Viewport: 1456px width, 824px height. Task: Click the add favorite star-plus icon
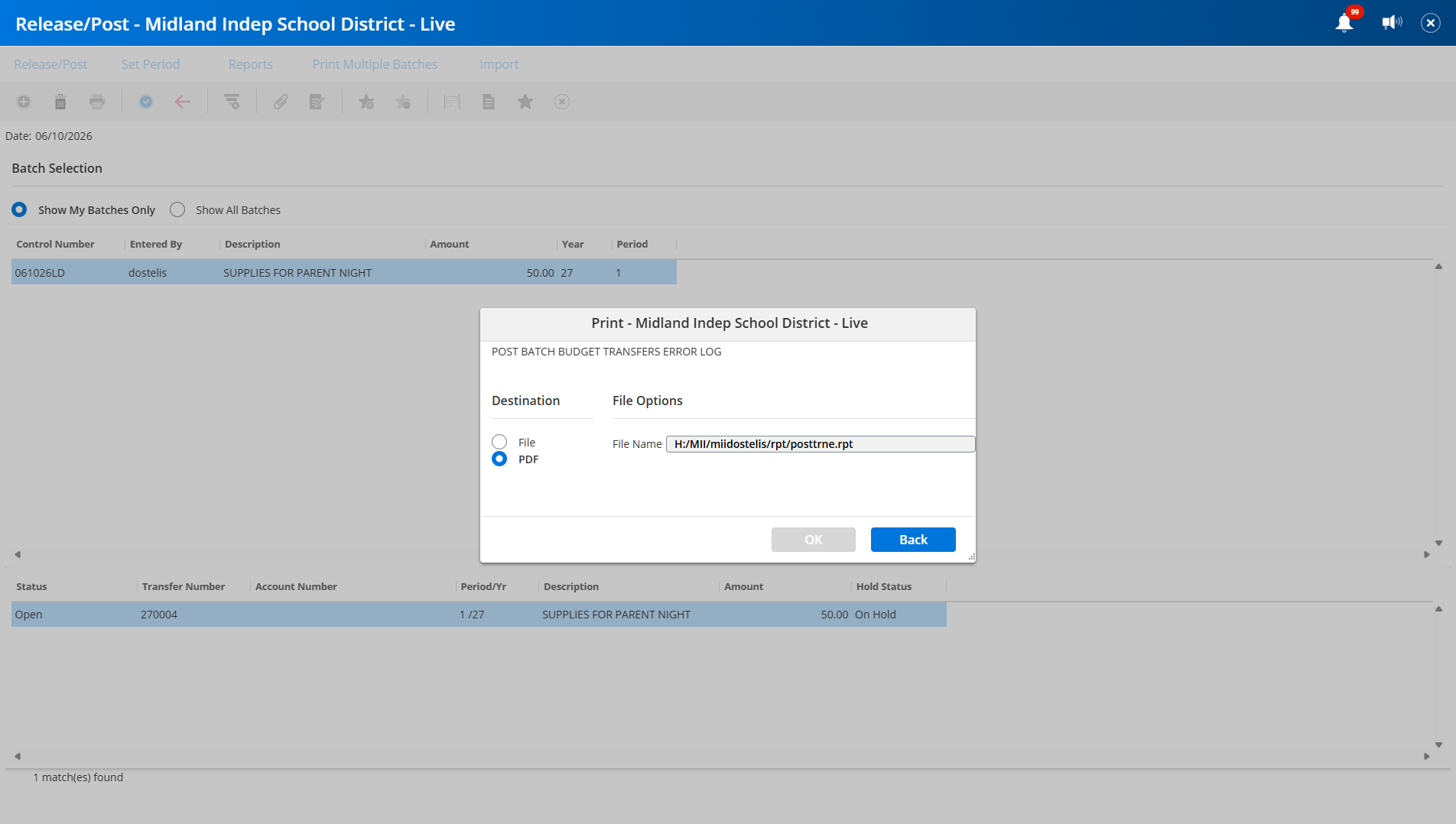(366, 102)
